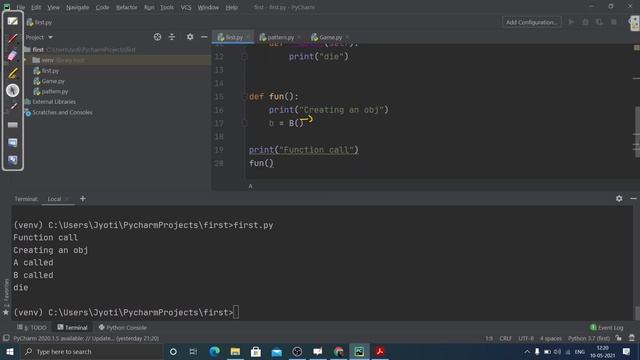
Task: Open Windows Start menu
Action: pos(10,351)
